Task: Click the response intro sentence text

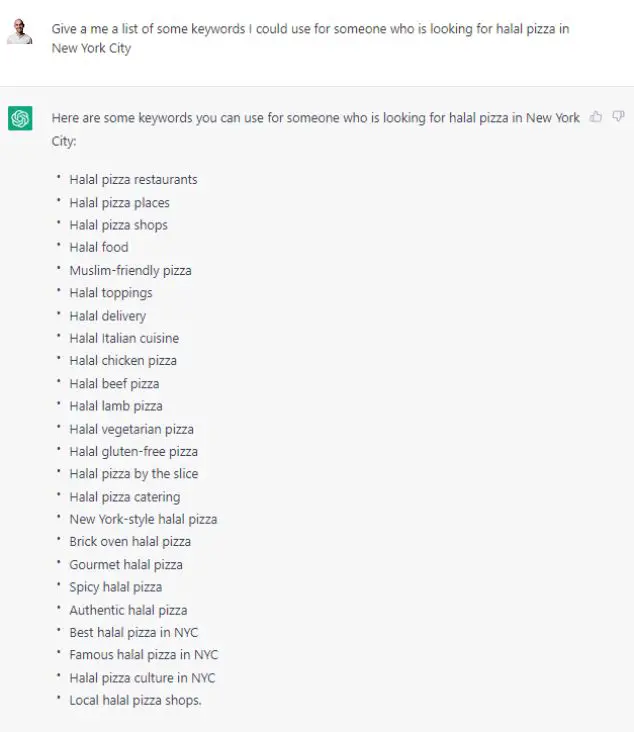Action: [x=316, y=129]
